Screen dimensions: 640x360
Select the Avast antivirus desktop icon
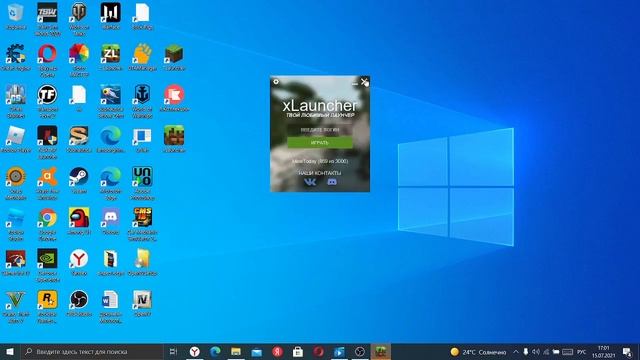pyautogui.click(x=47, y=182)
